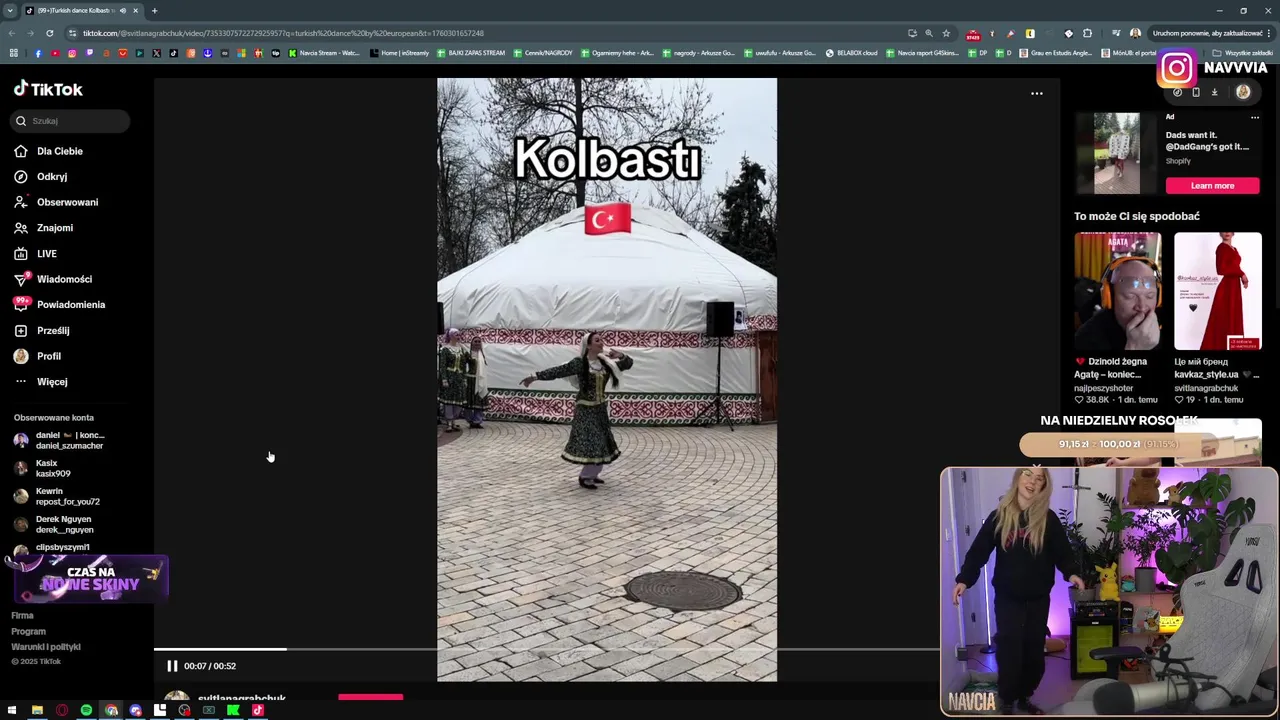Click the phone icon in TikTok header

1195,92
